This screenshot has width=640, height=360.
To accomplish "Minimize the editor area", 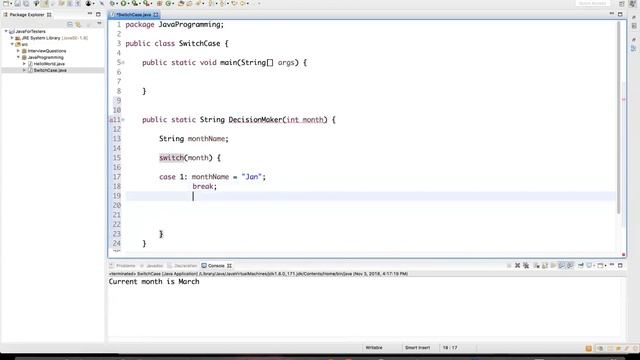I will click(x=611, y=14).
